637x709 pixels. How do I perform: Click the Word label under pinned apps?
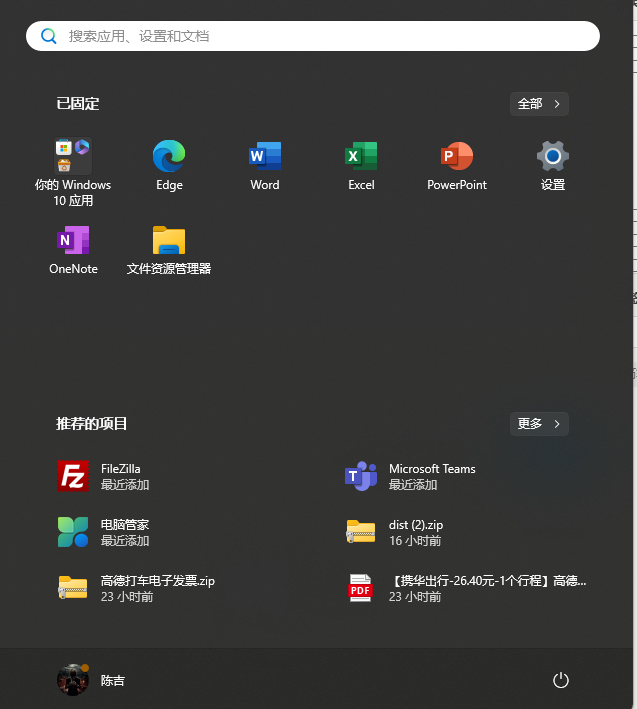(265, 185)
